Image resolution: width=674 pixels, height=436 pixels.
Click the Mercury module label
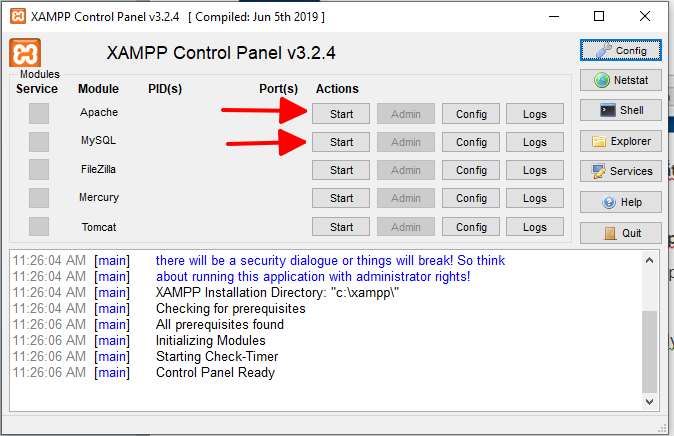[x=99, y=197]
